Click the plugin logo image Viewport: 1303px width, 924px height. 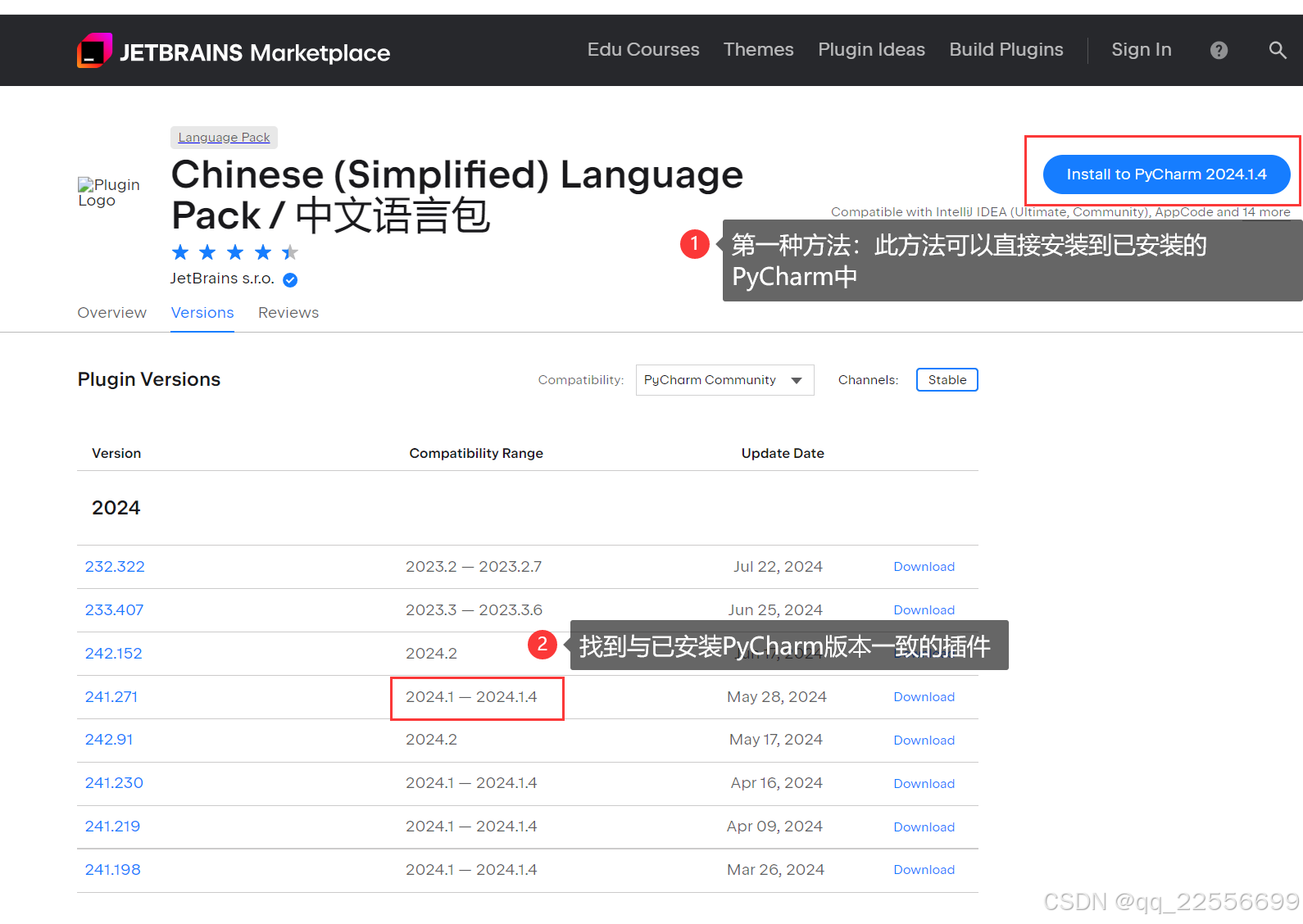[x=109, y=192]
